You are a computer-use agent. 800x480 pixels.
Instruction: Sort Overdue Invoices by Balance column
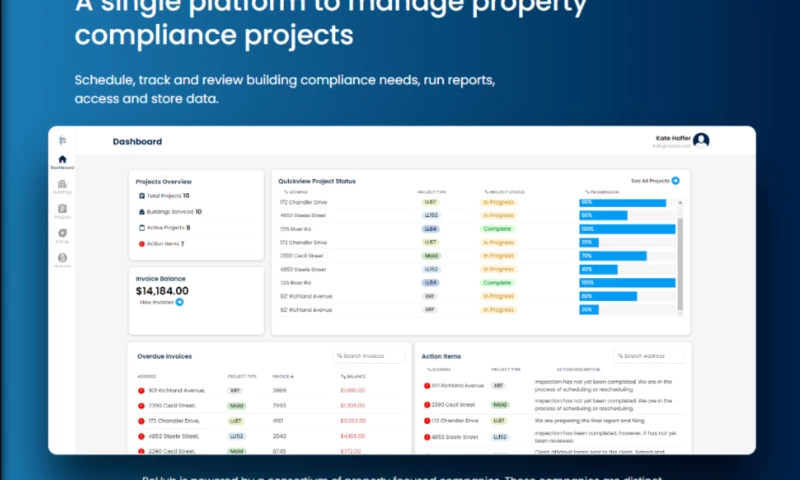(x=354, y=376)
